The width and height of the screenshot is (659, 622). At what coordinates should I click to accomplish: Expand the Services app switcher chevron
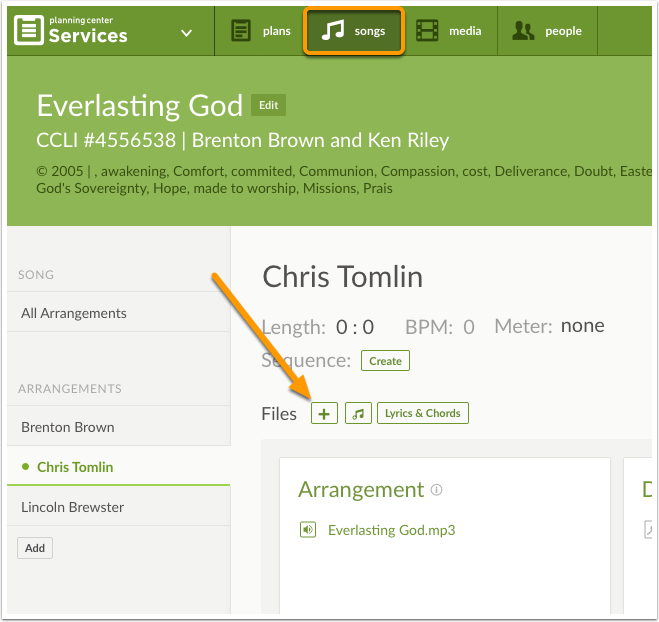pyautogui.click(x=186, y=33)
